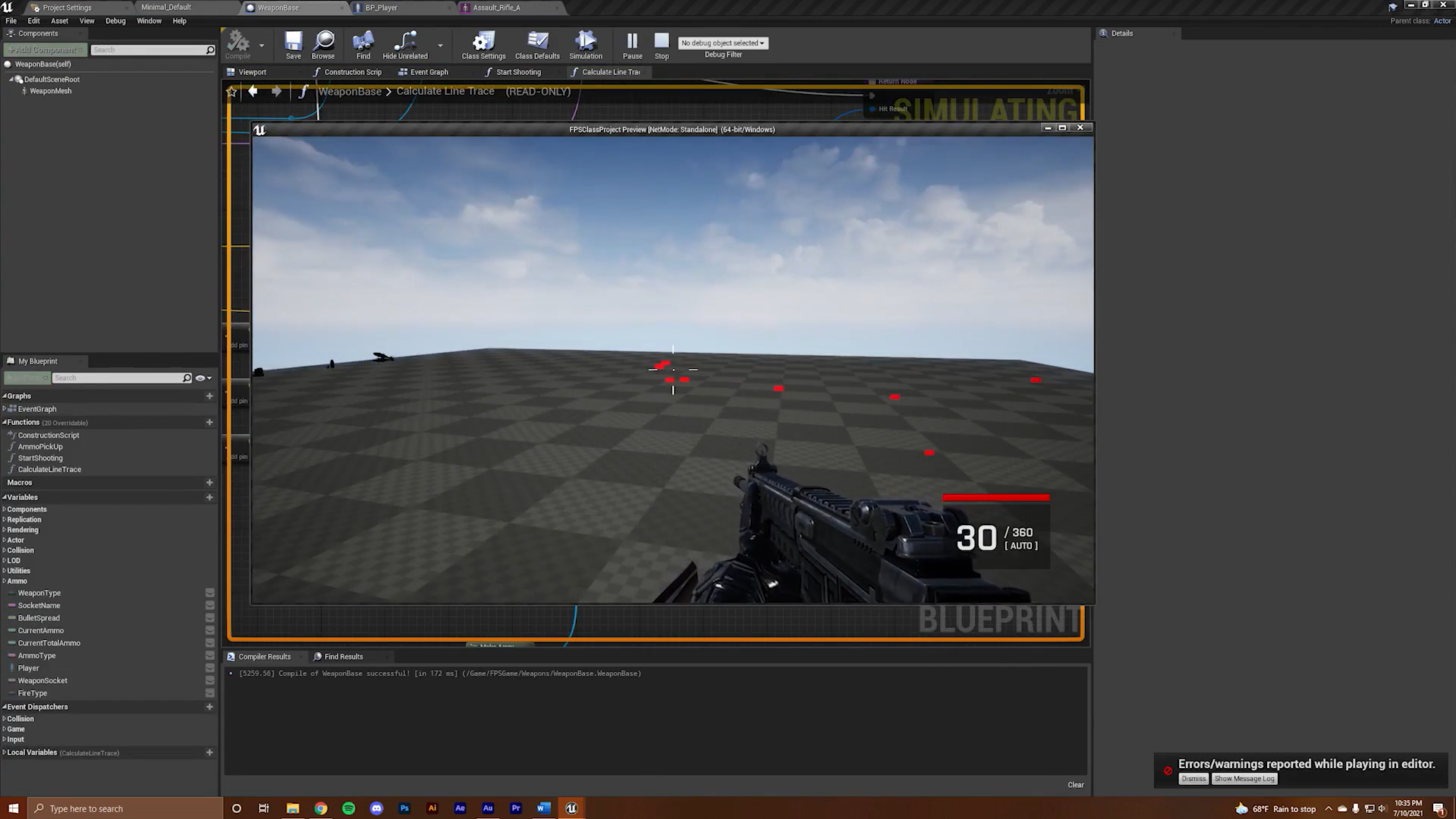
Task: Expand Local Variables section
Action: click(x=5, y=753)
